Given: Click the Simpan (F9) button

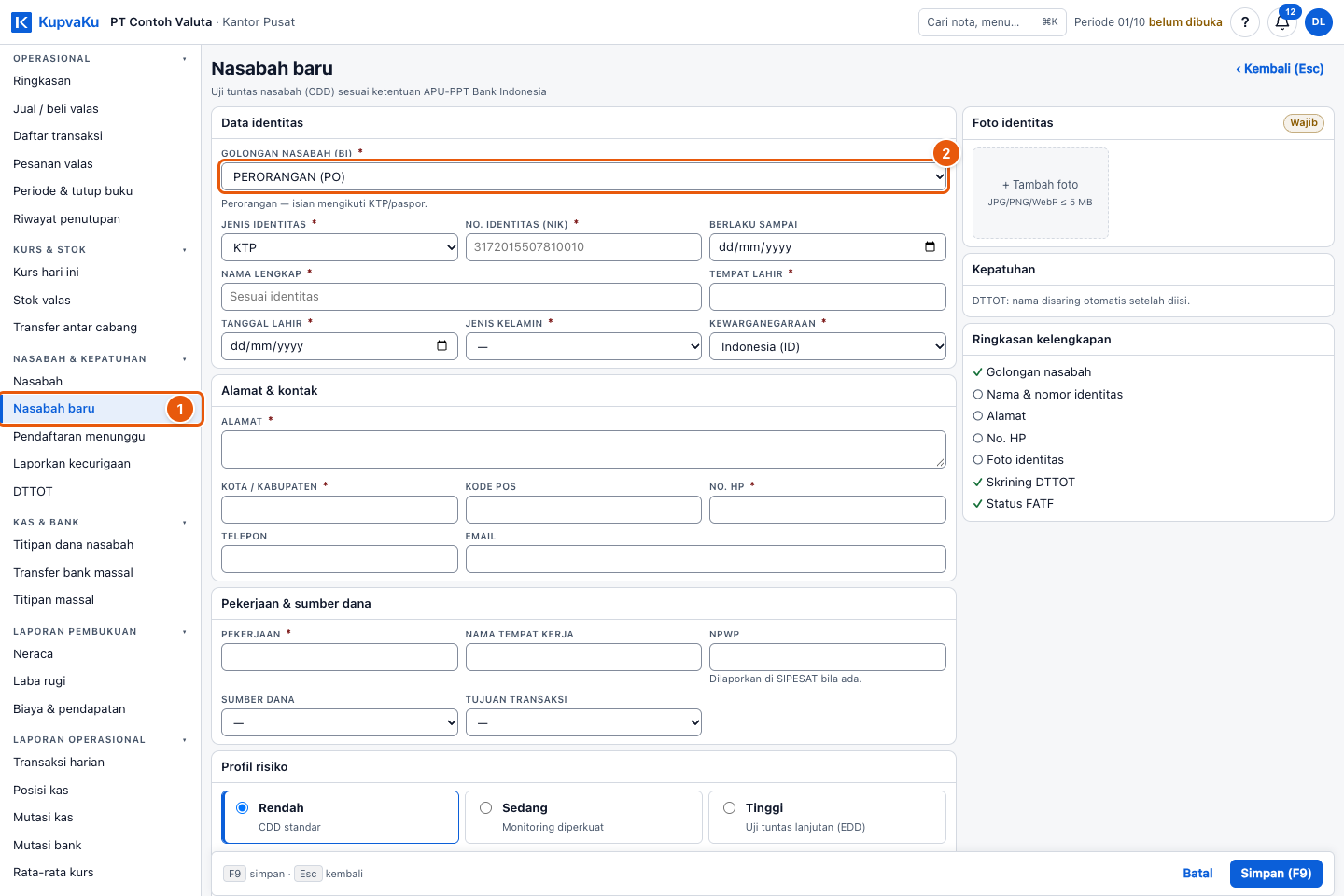Looking at the screenshot, I should [x=1276, y=874].
